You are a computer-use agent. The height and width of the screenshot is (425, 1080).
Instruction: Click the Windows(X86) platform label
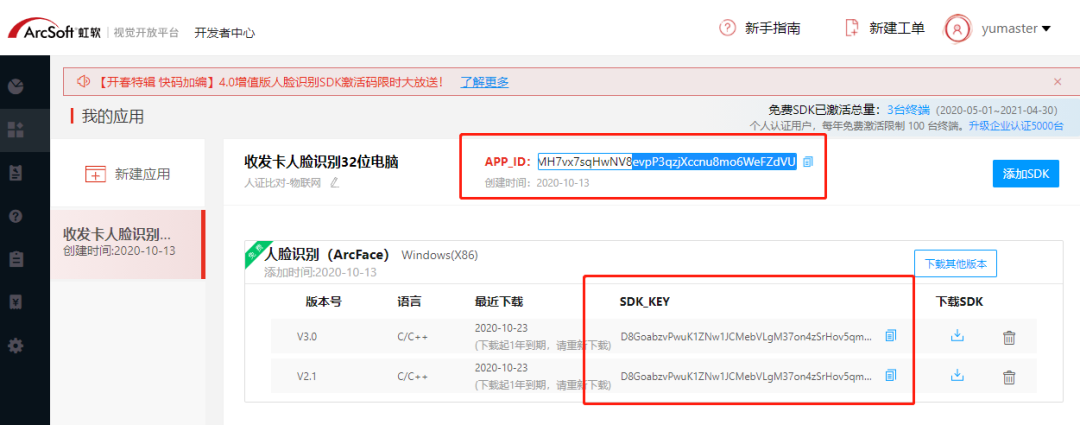pos(439,256)
